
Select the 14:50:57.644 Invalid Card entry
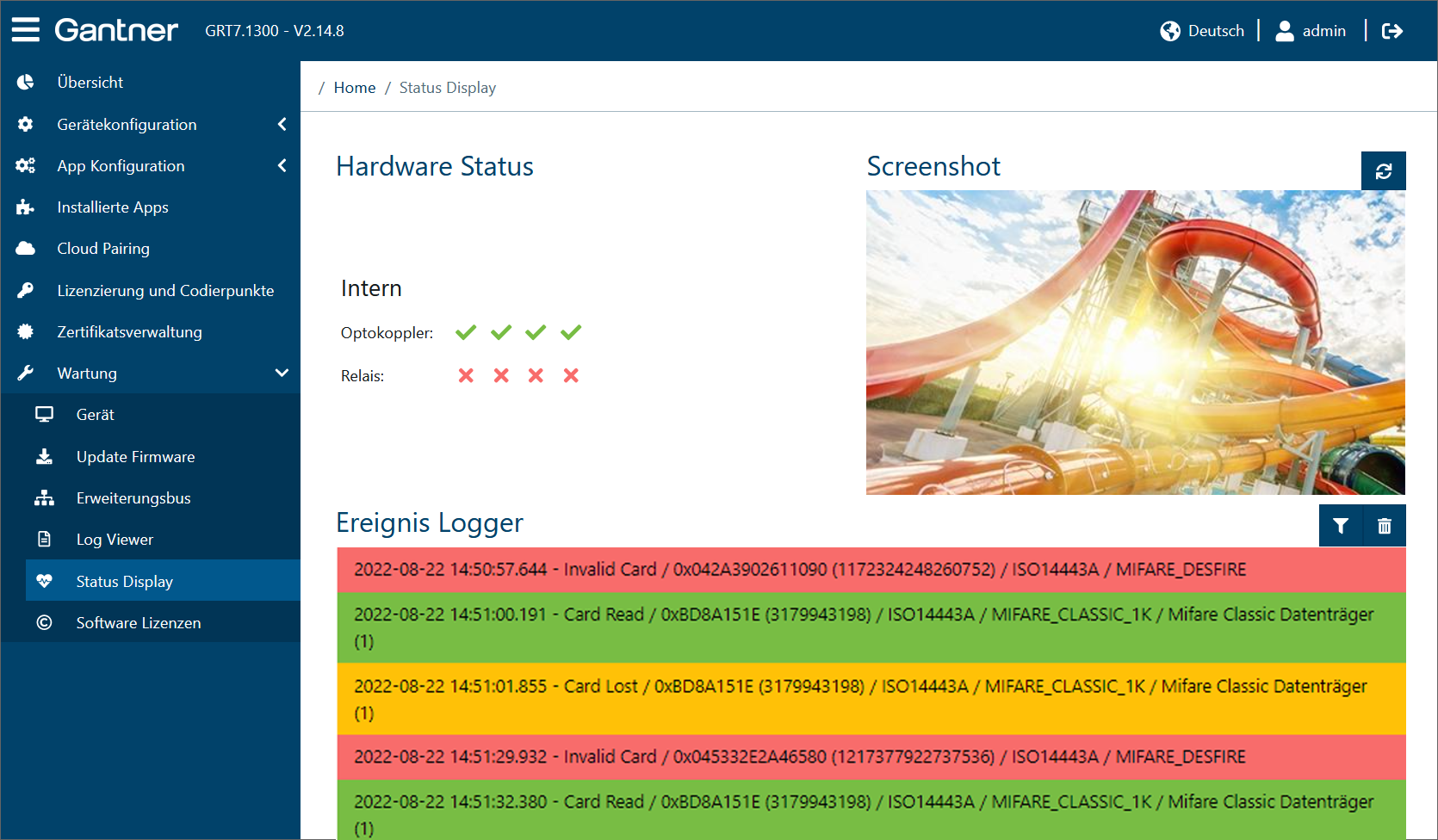[x=871, y=570]
